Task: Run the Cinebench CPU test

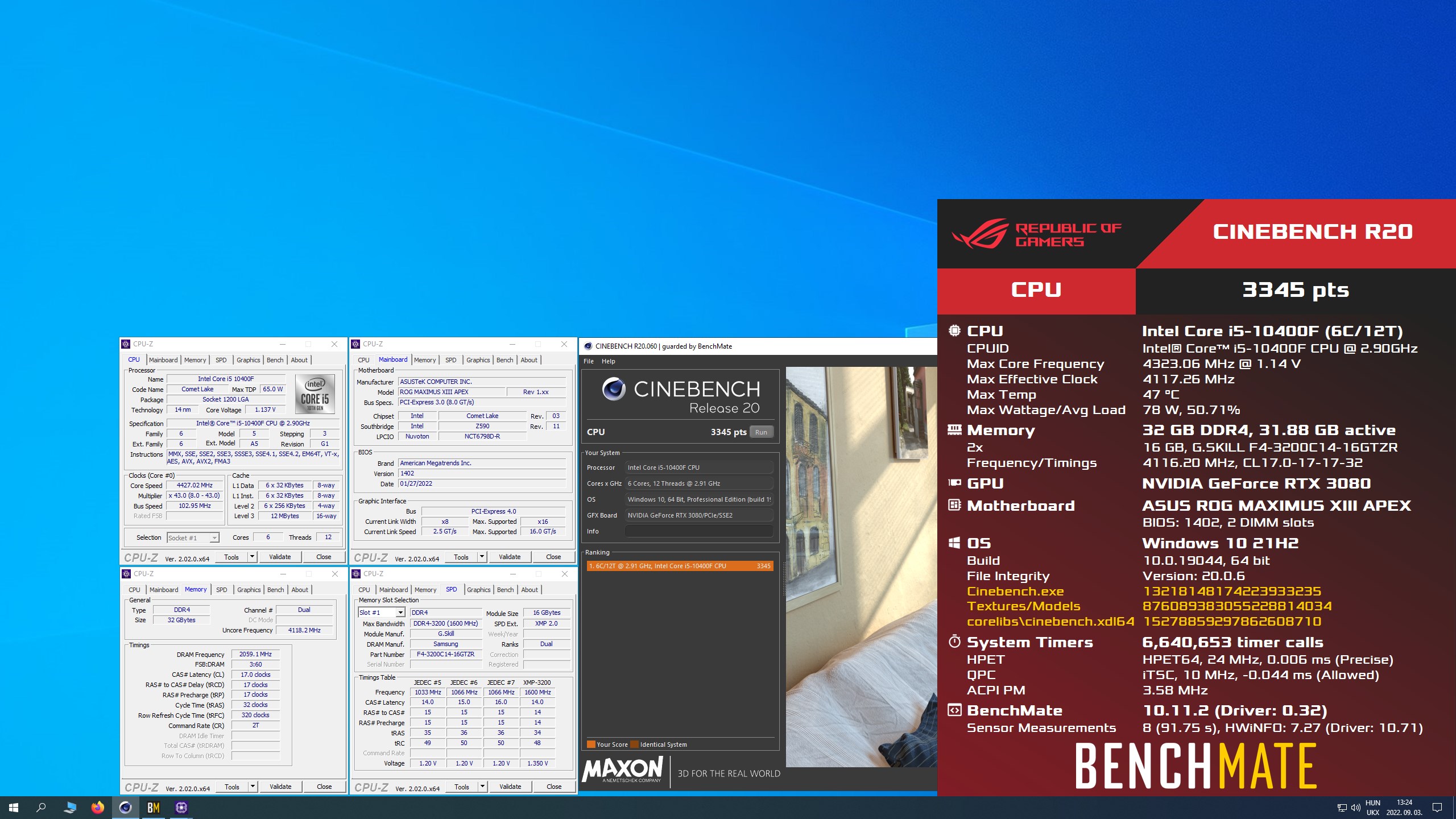Action: point(761,432)
